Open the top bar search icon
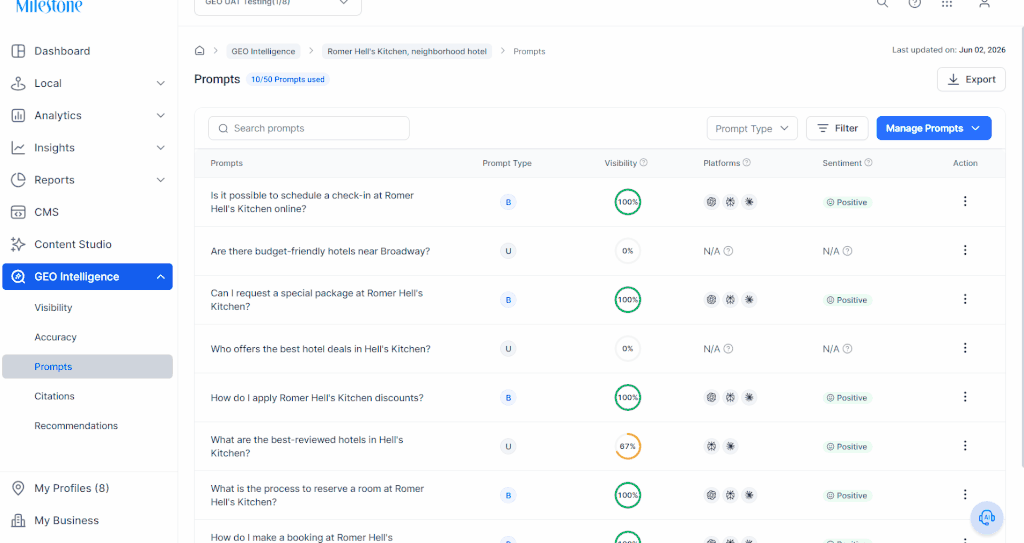Viewport: 1024px width, 543px height. tap(882, 3)
